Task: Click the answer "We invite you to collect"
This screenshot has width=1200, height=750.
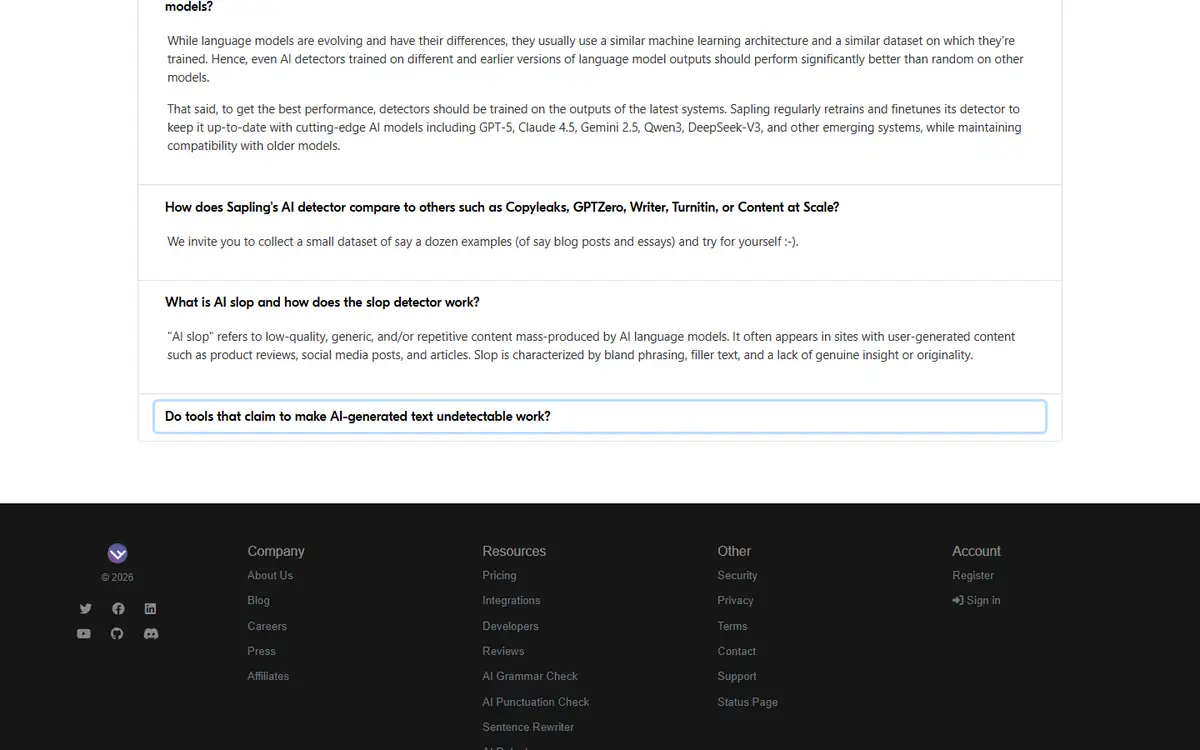Action: click(x=482, y=242)
